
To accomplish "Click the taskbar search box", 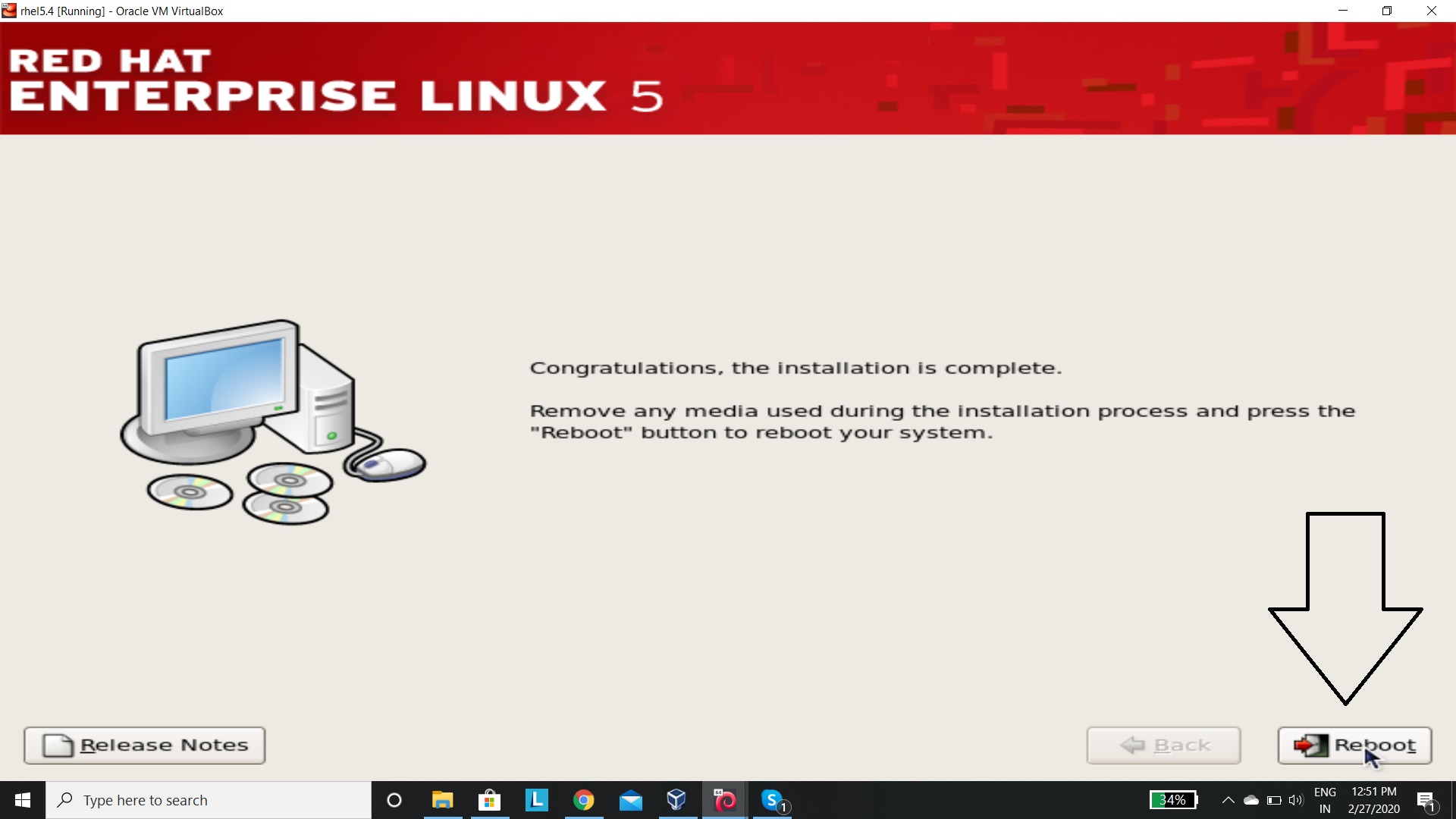I will (209, 800).
